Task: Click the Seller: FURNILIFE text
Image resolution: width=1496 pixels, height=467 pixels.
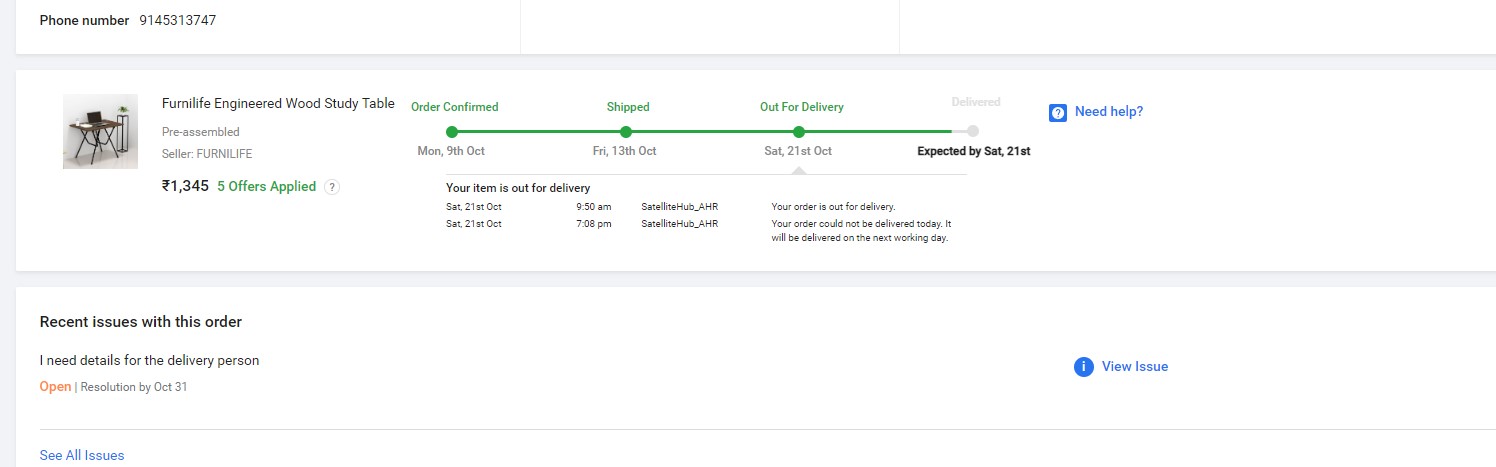Action: pos(207,154)
